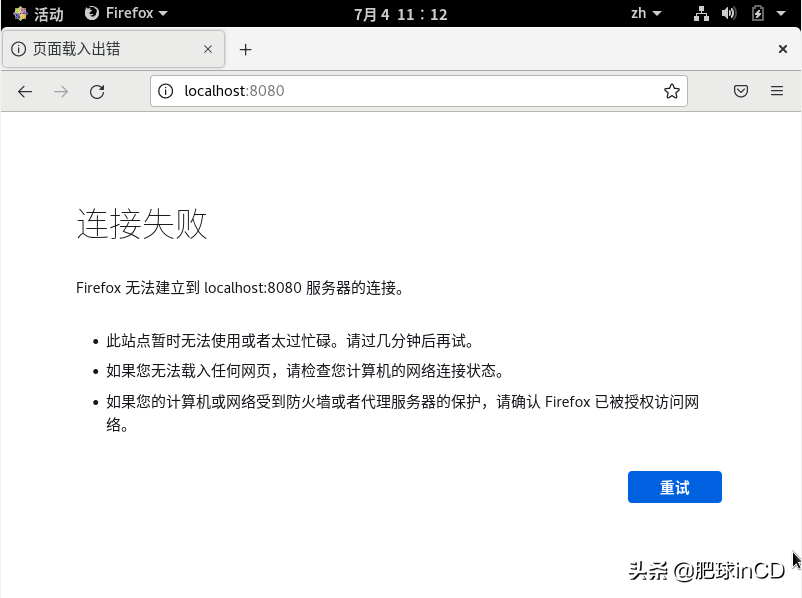Bookmark this page with the star icon
This screenshot has height=598, width=802.
click(x=672, y=91)
